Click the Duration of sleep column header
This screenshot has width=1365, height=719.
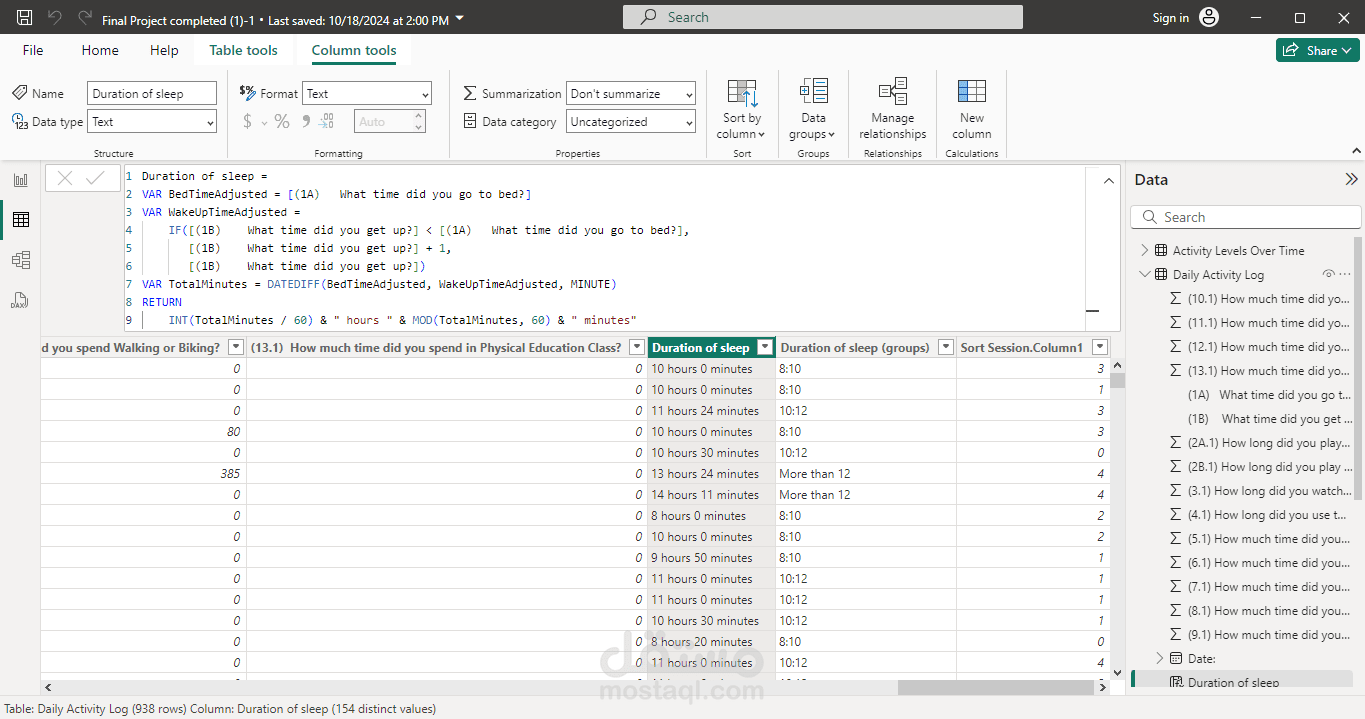700,347
